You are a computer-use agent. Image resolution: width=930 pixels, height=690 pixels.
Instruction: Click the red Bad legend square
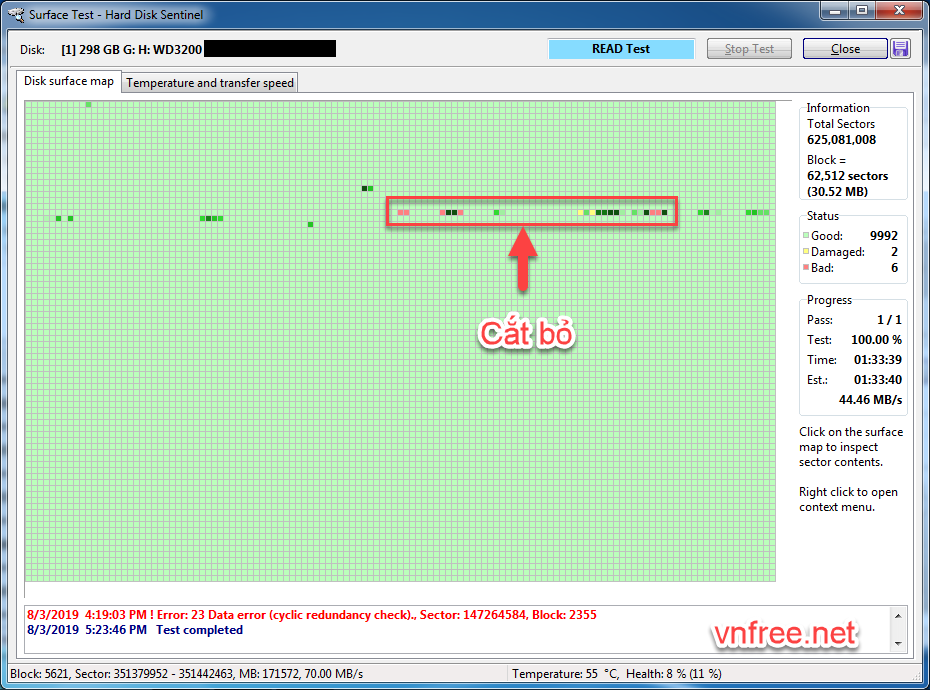click(x=806, y=268)
